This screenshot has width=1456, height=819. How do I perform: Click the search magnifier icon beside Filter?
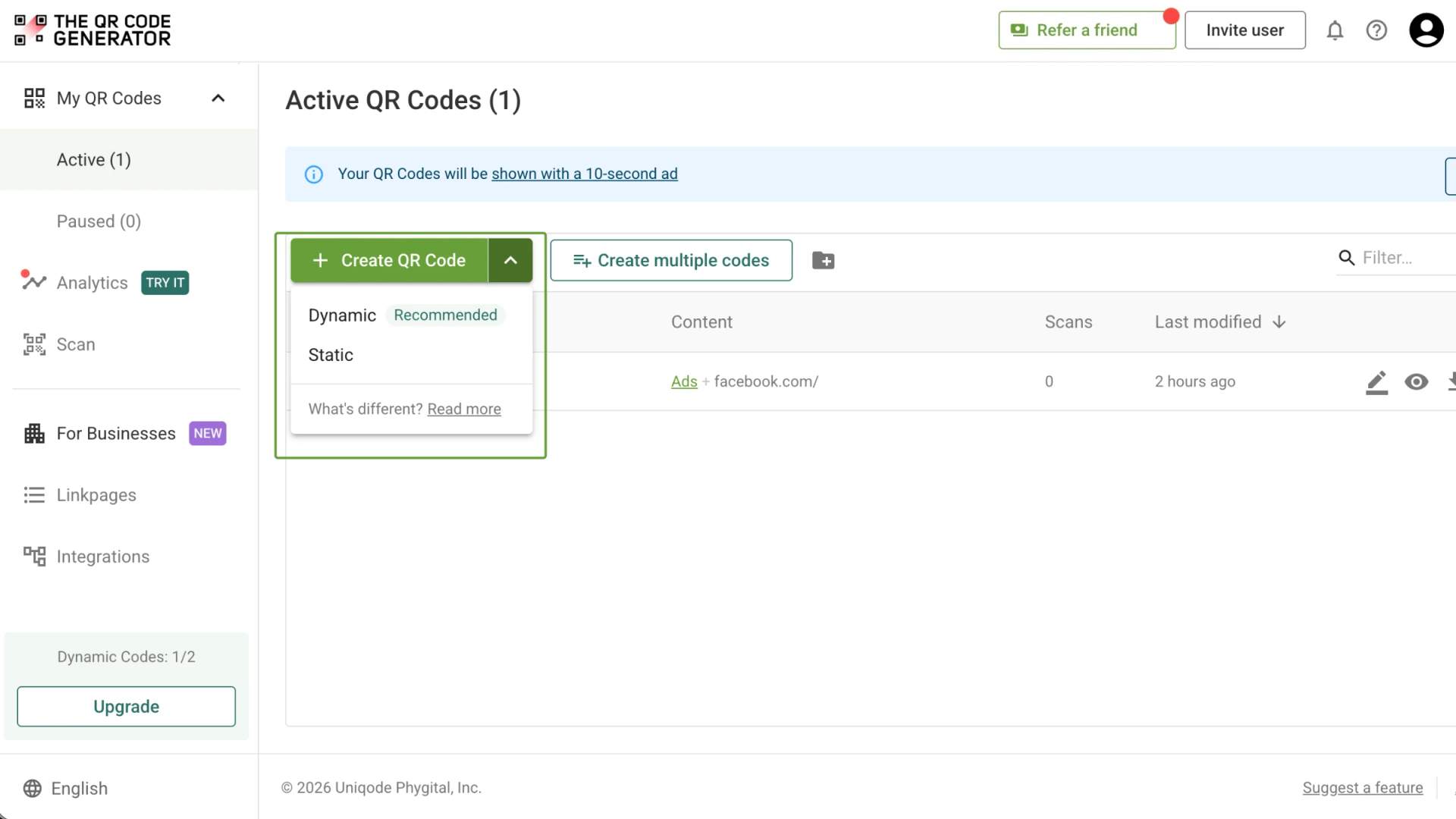(1347, 258)
